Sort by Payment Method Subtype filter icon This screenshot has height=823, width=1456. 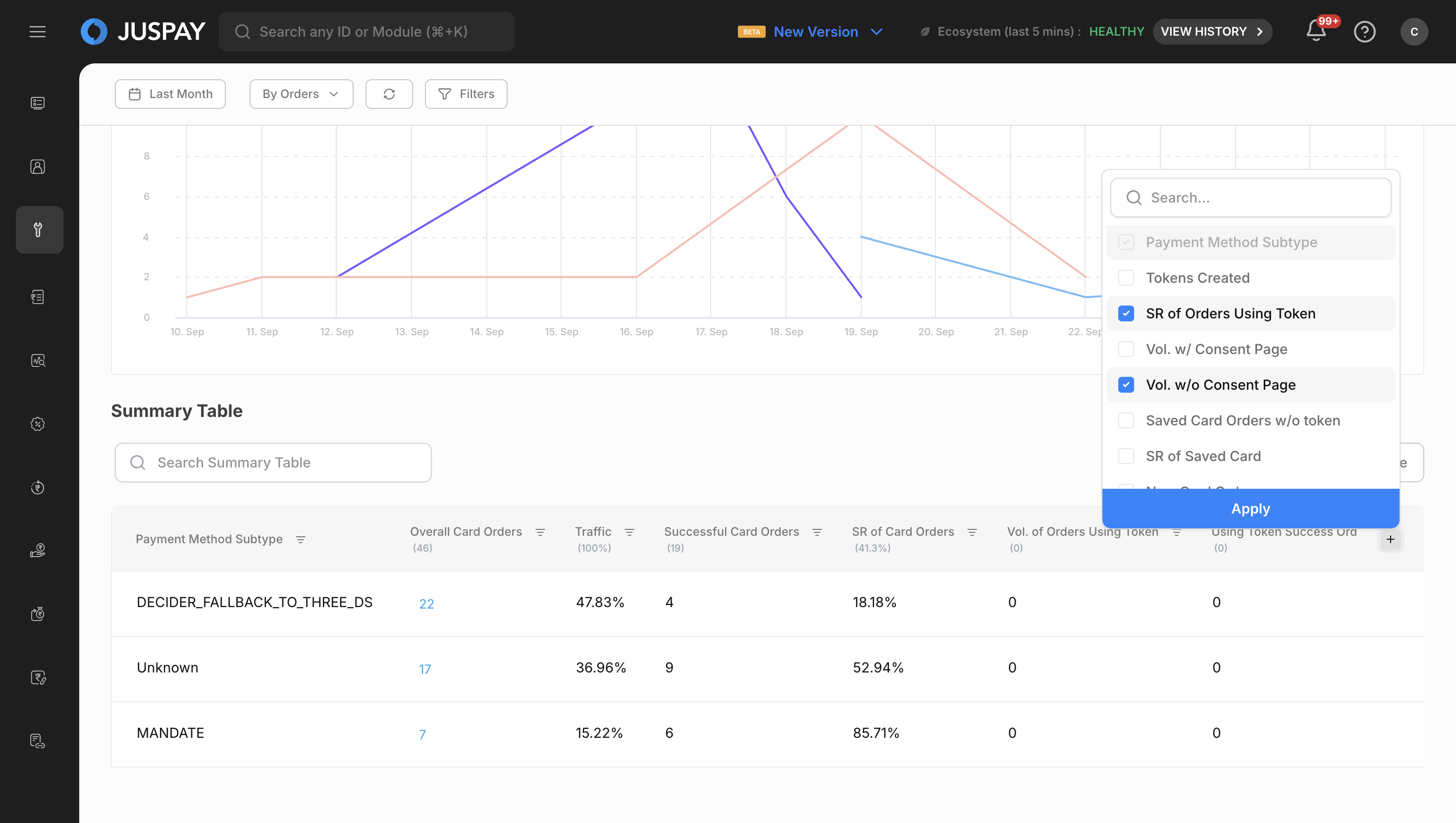pos(301,539)
